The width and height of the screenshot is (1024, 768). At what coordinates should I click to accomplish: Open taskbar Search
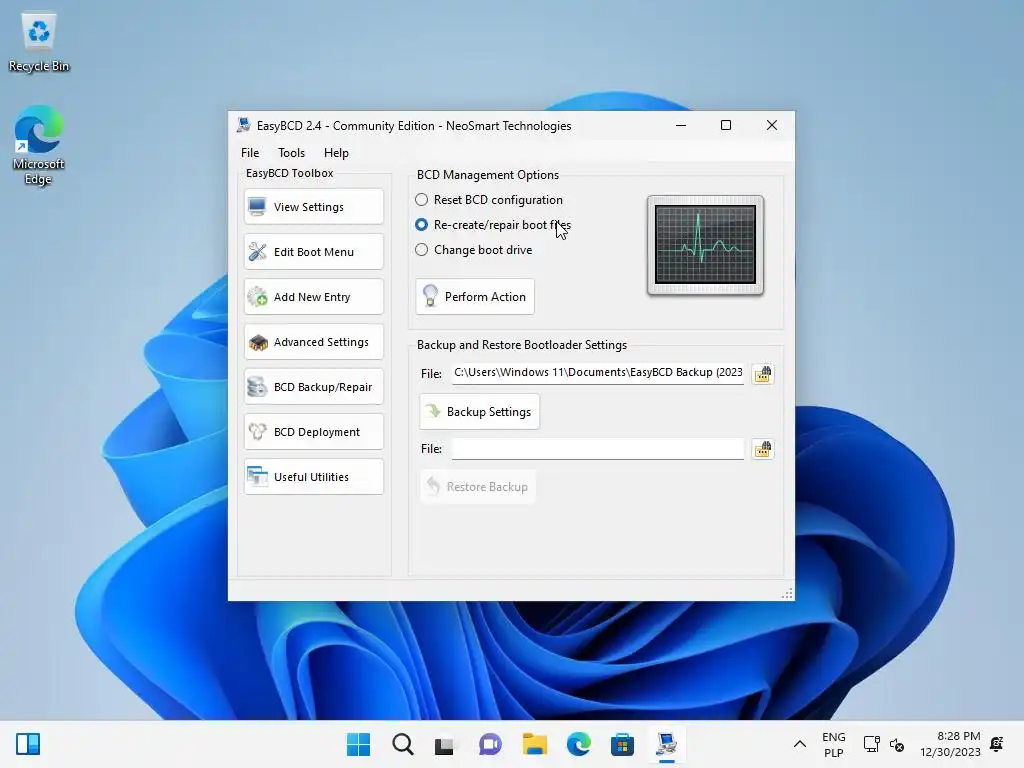403,744
